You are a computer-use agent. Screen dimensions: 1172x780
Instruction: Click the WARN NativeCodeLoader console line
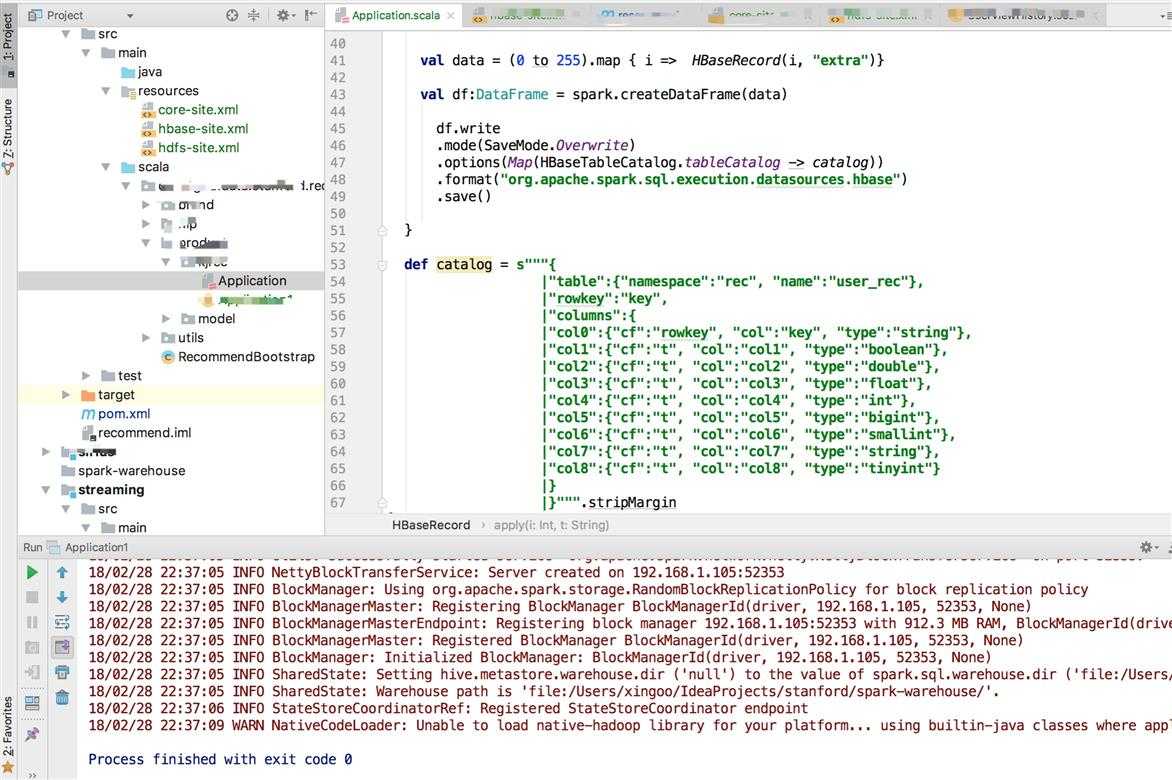(x=628, y=725)
